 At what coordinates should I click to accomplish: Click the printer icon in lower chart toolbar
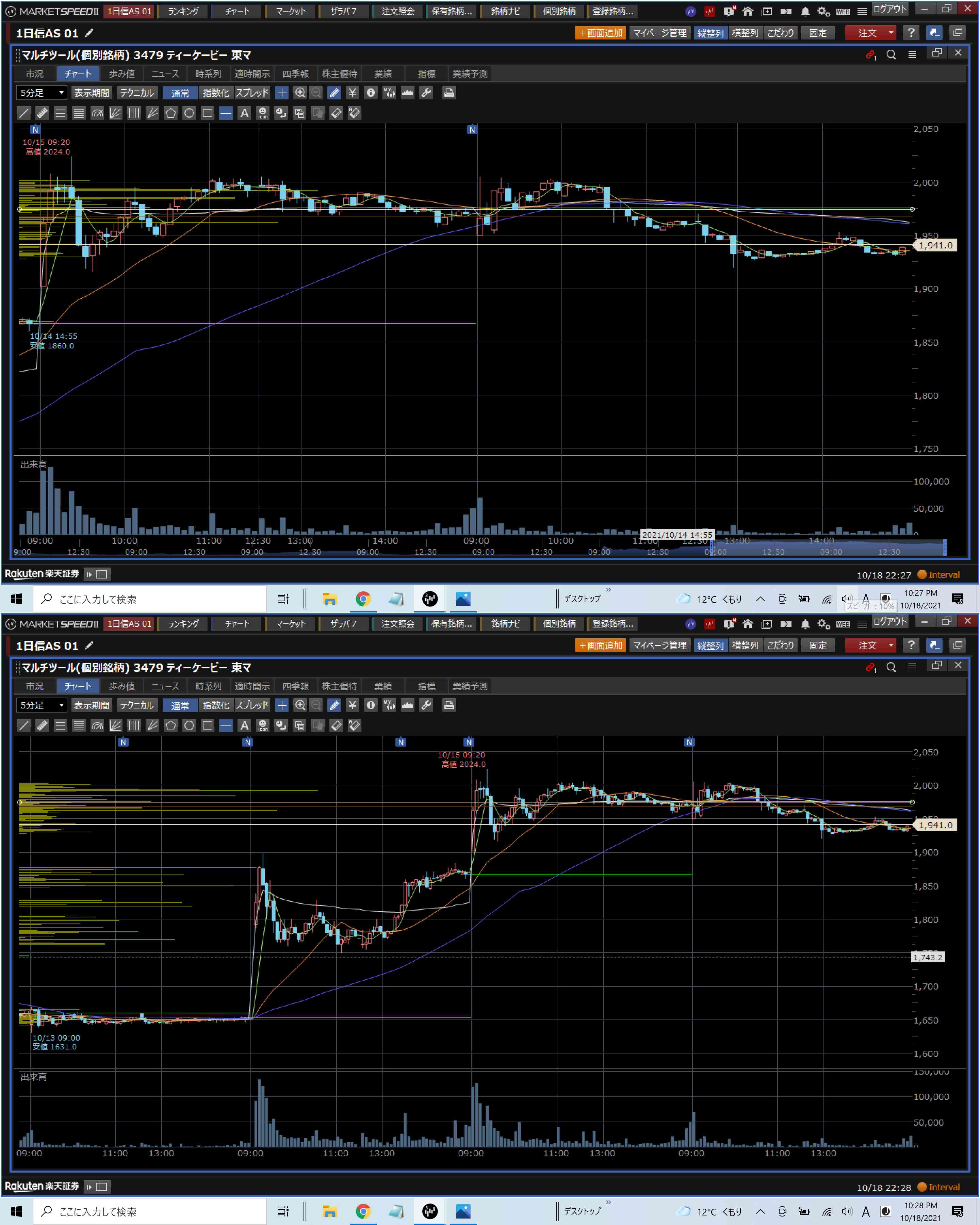(449, 705)
